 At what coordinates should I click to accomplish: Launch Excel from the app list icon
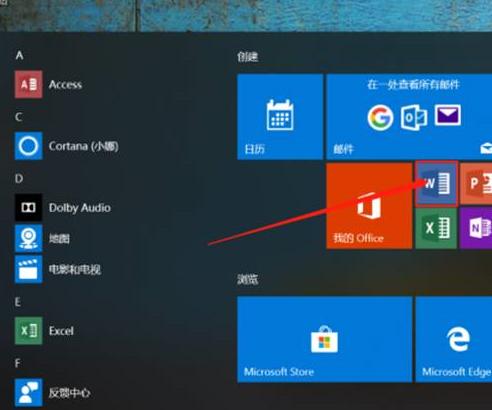pyautogui.click(x=28, y=331)
